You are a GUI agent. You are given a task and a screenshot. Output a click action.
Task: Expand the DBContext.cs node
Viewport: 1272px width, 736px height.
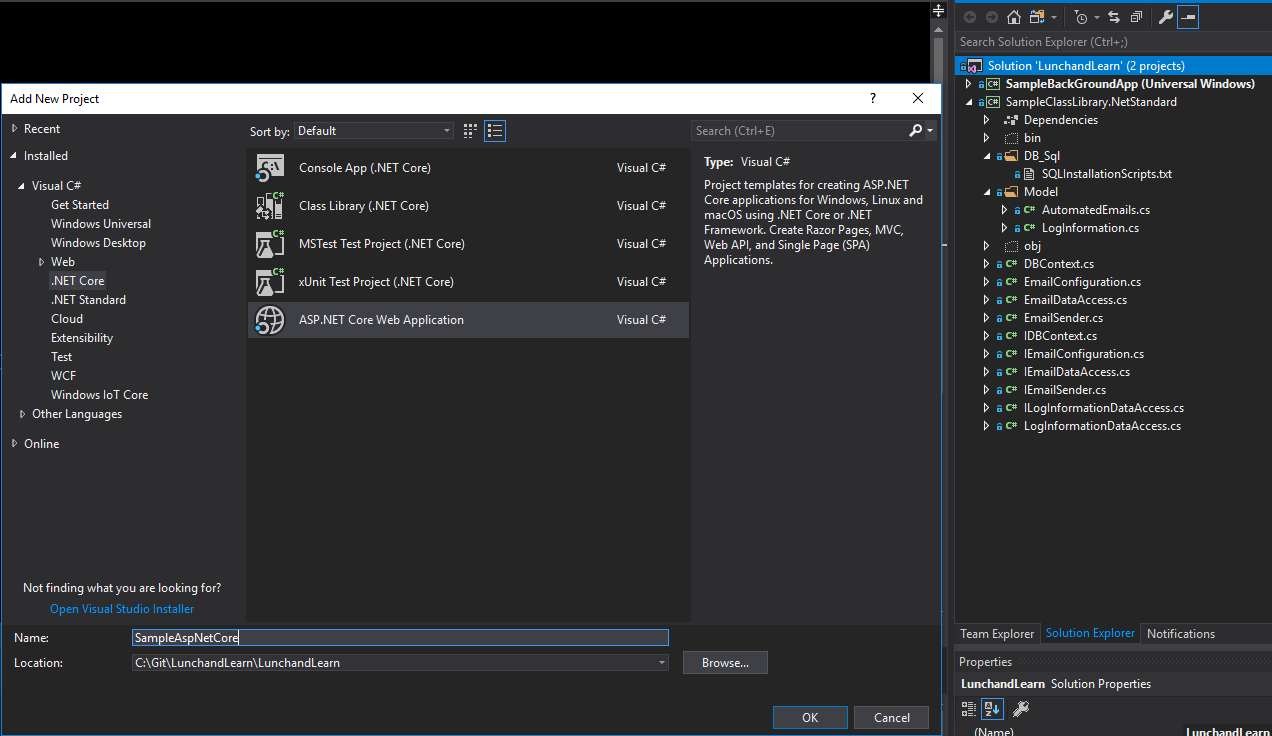coord(986,264)
